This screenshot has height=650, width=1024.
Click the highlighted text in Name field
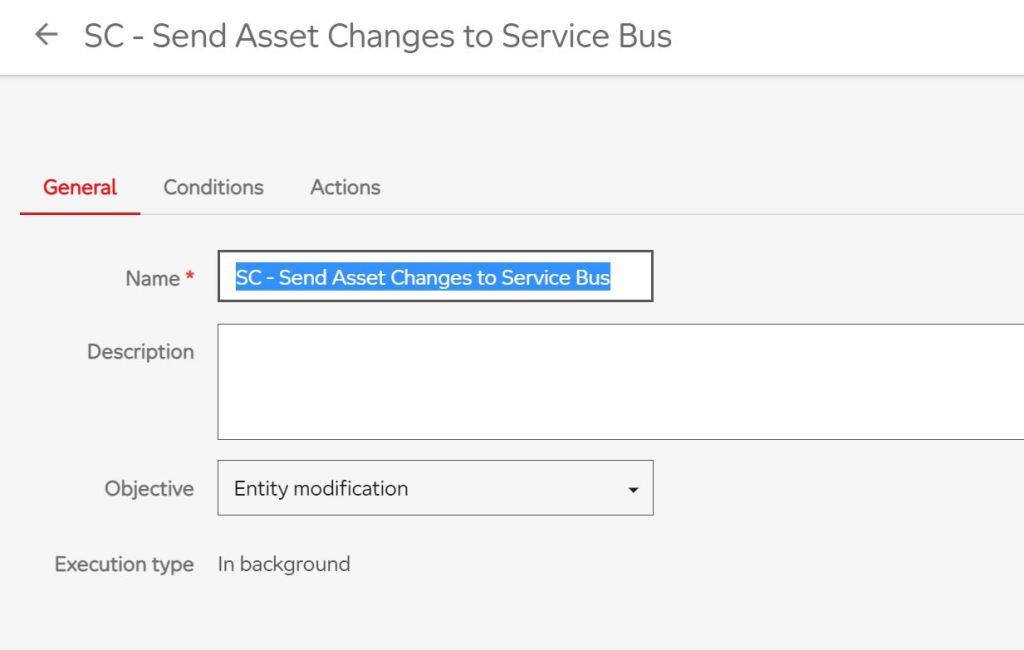[x=422, y=277]
